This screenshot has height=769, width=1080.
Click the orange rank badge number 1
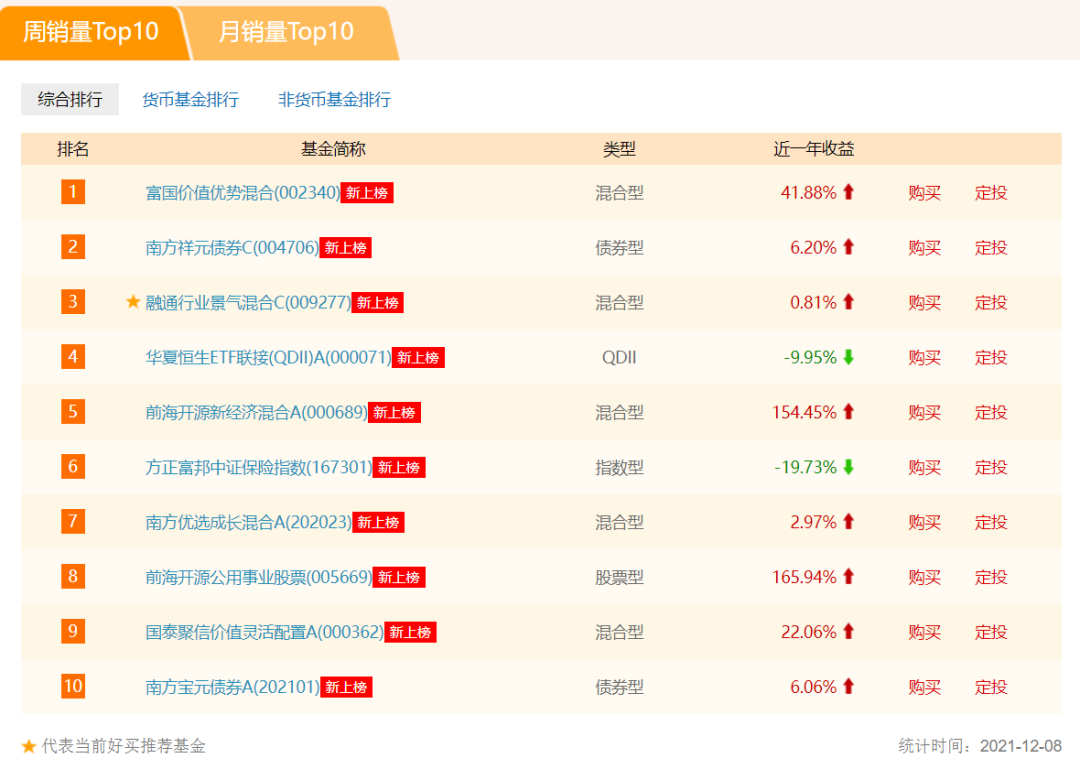pyautogui.click(x=72, y=192)
